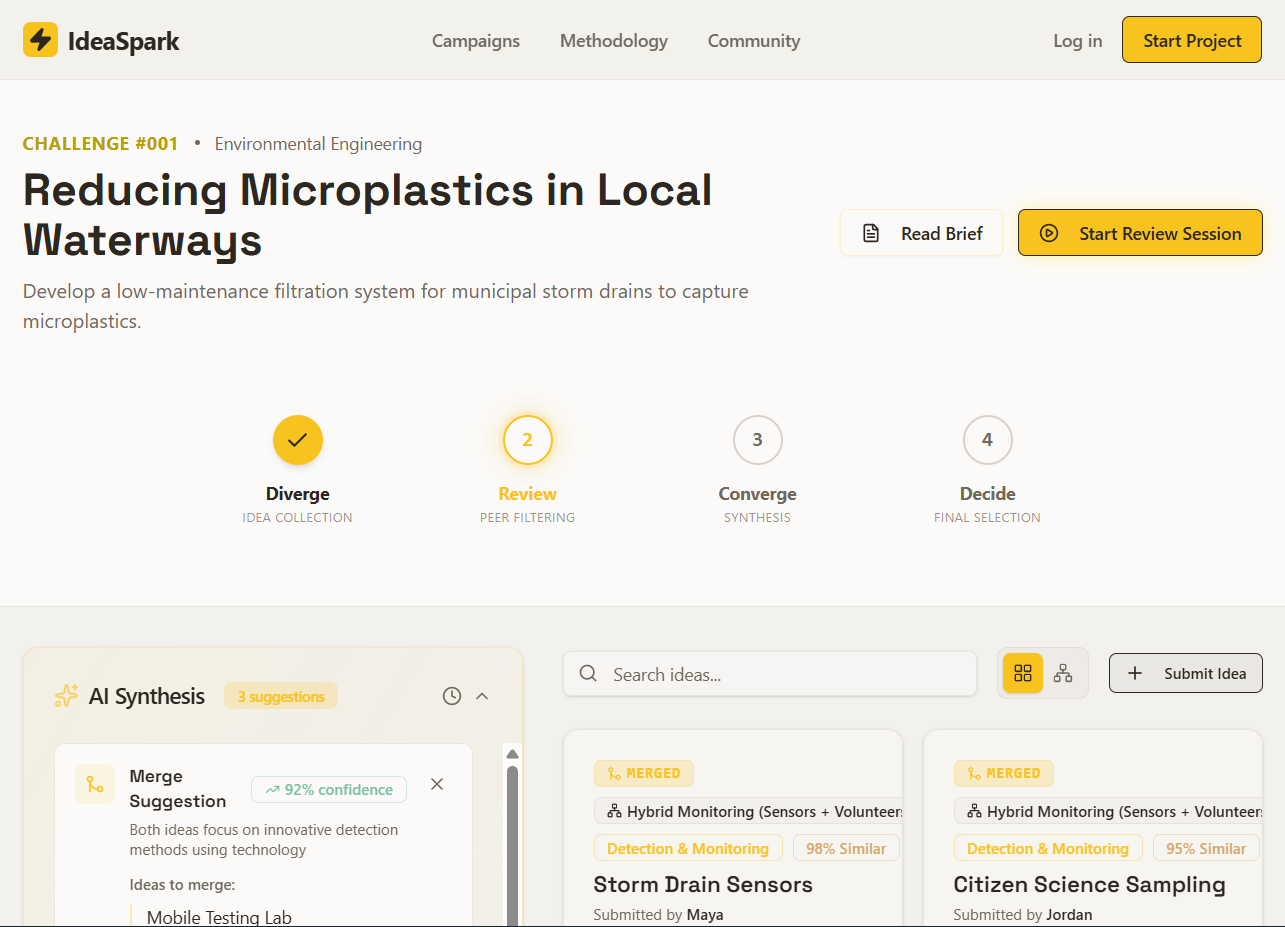Collapse the AI Synthesis panel
The image size is (1285, 927).
pyautogui.click(x=482, y=696)
